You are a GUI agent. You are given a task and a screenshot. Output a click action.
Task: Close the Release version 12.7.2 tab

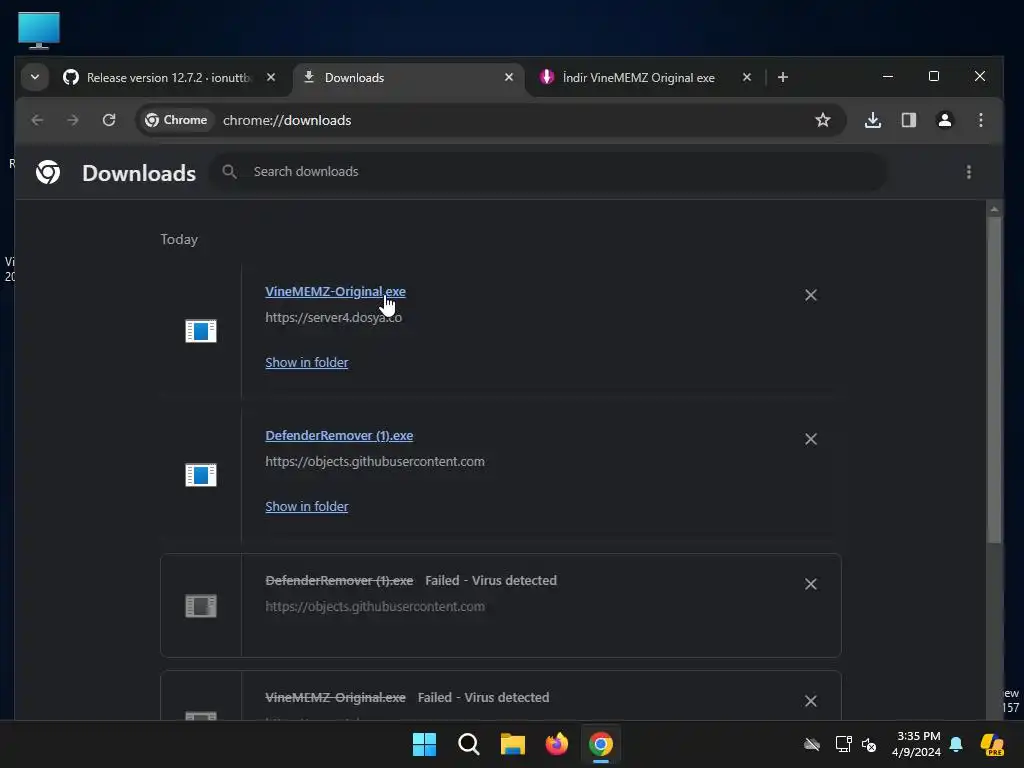[x=270, y=77]
